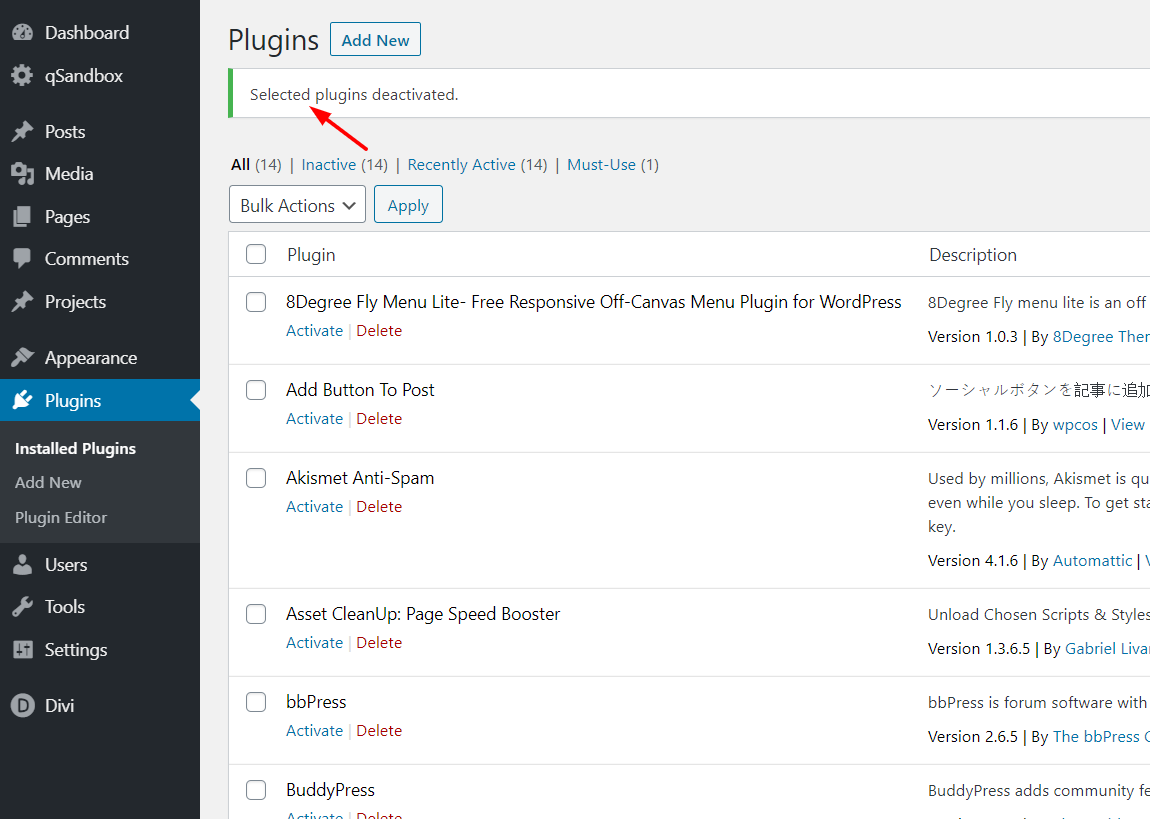Click the Appearance paintbrush icon
The image size is (1150, 819).
click(22, 358)
